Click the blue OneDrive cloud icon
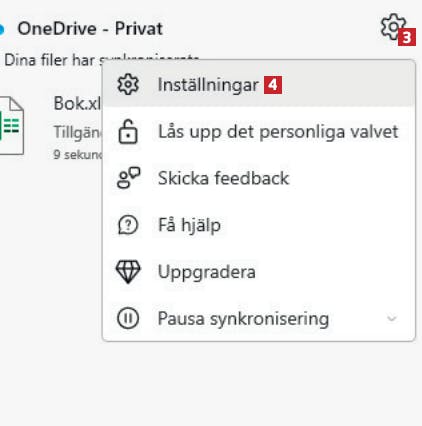Image resolution: width=422 pixels, height=426 pixels. point(2,29)
